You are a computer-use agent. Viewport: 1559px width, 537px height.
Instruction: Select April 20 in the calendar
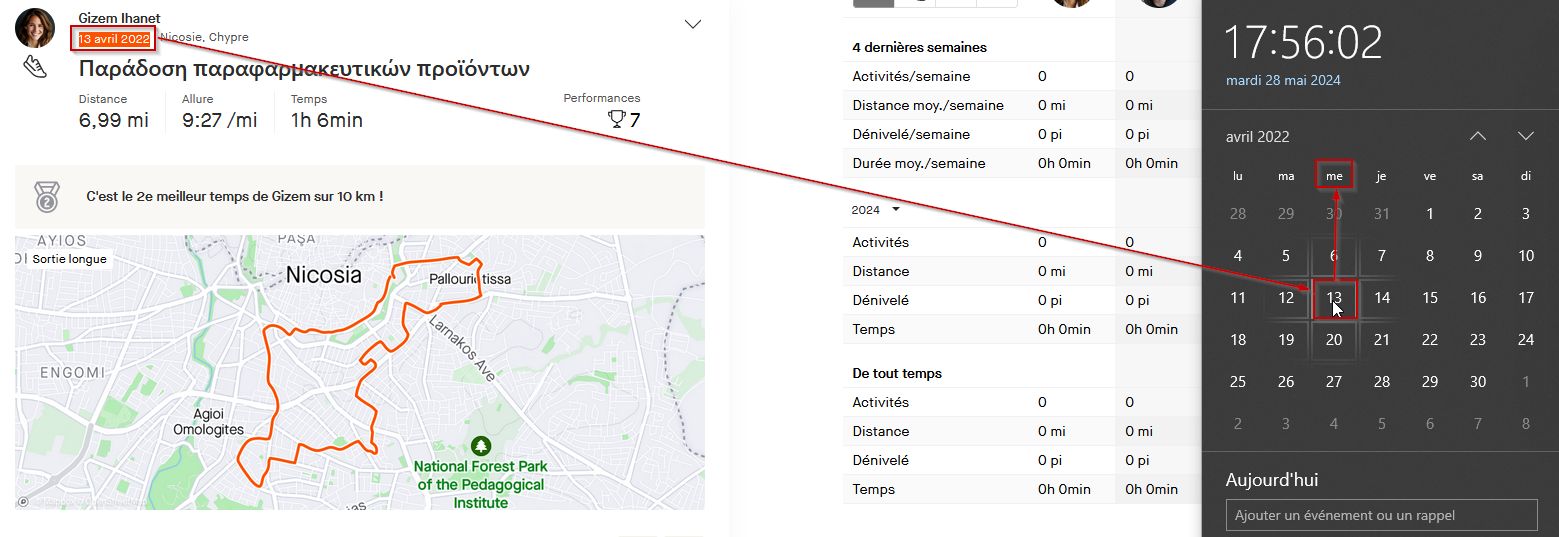(1334, 340)
